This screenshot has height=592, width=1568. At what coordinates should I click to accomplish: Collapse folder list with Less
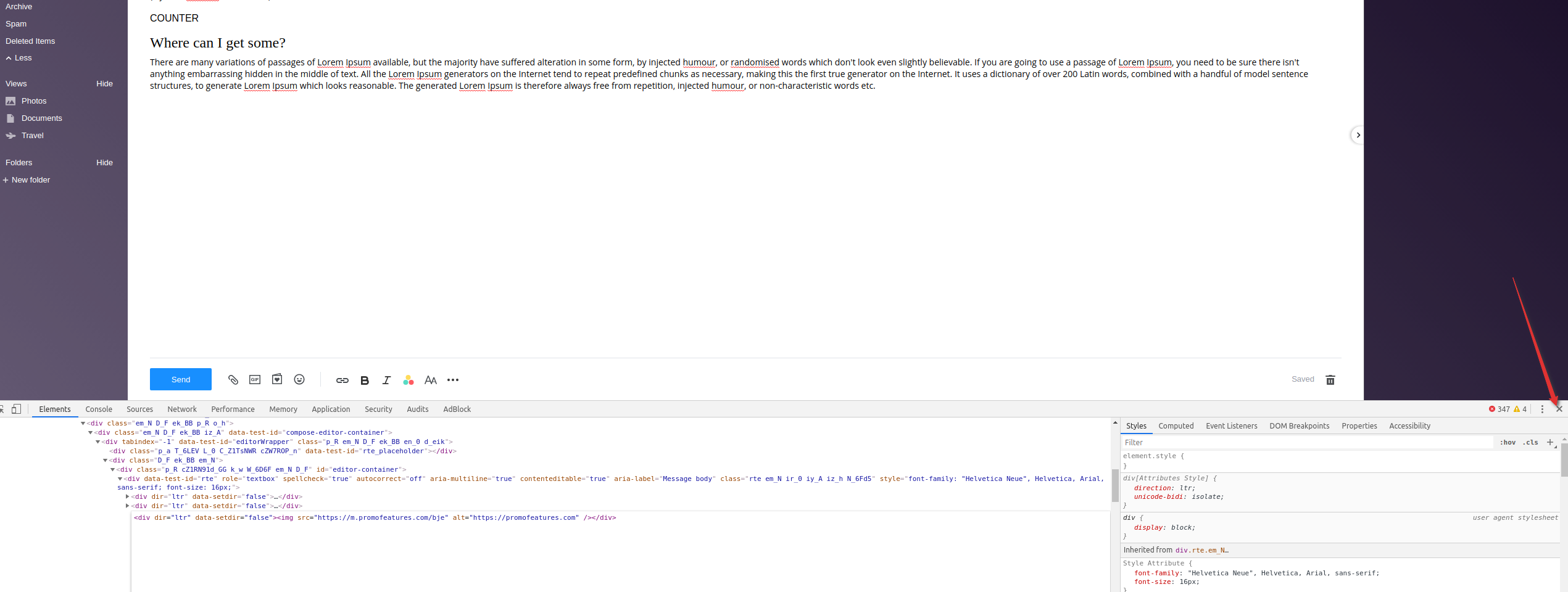(x=19, y=58)
